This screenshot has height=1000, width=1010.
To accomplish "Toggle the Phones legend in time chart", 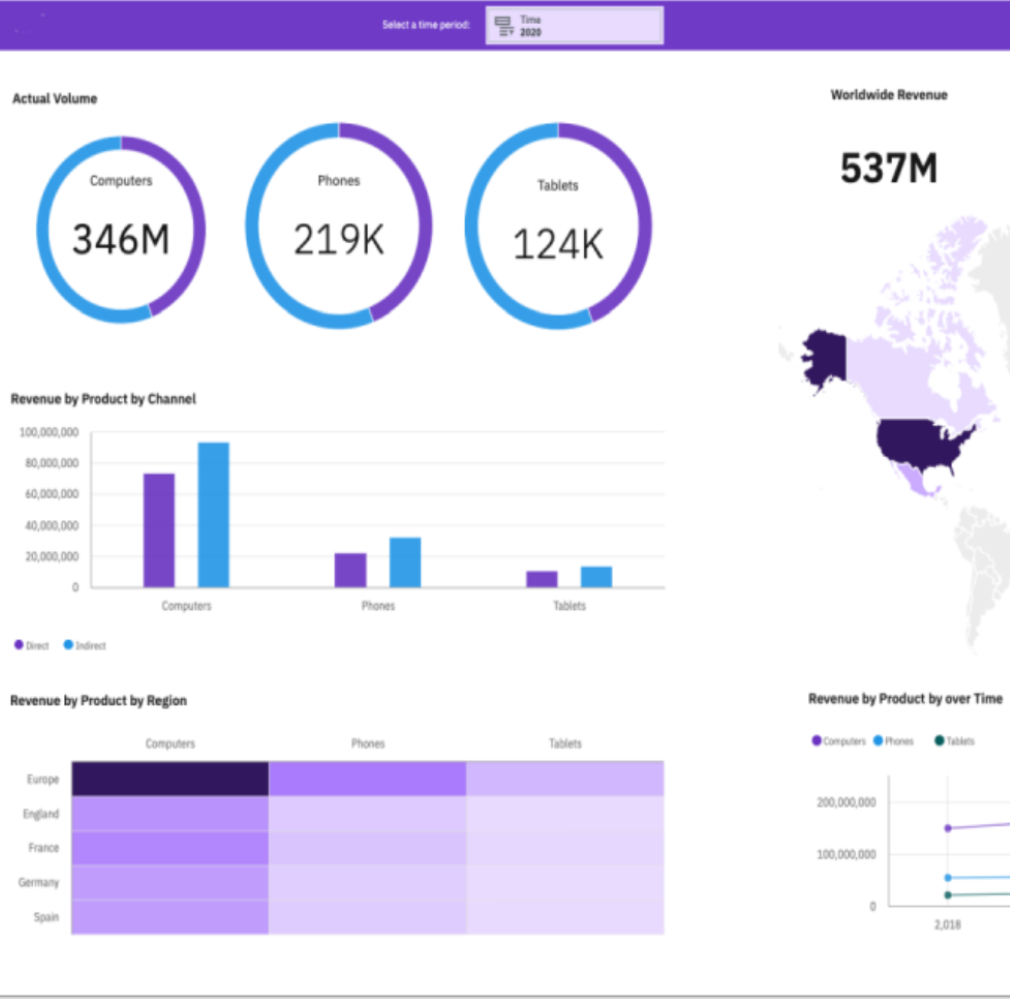I will point(893,741).
